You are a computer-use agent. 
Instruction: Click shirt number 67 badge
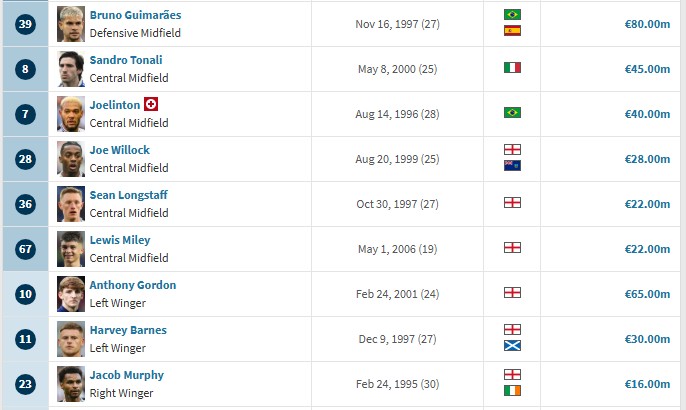pyautogui.click(x=25, y=249)
